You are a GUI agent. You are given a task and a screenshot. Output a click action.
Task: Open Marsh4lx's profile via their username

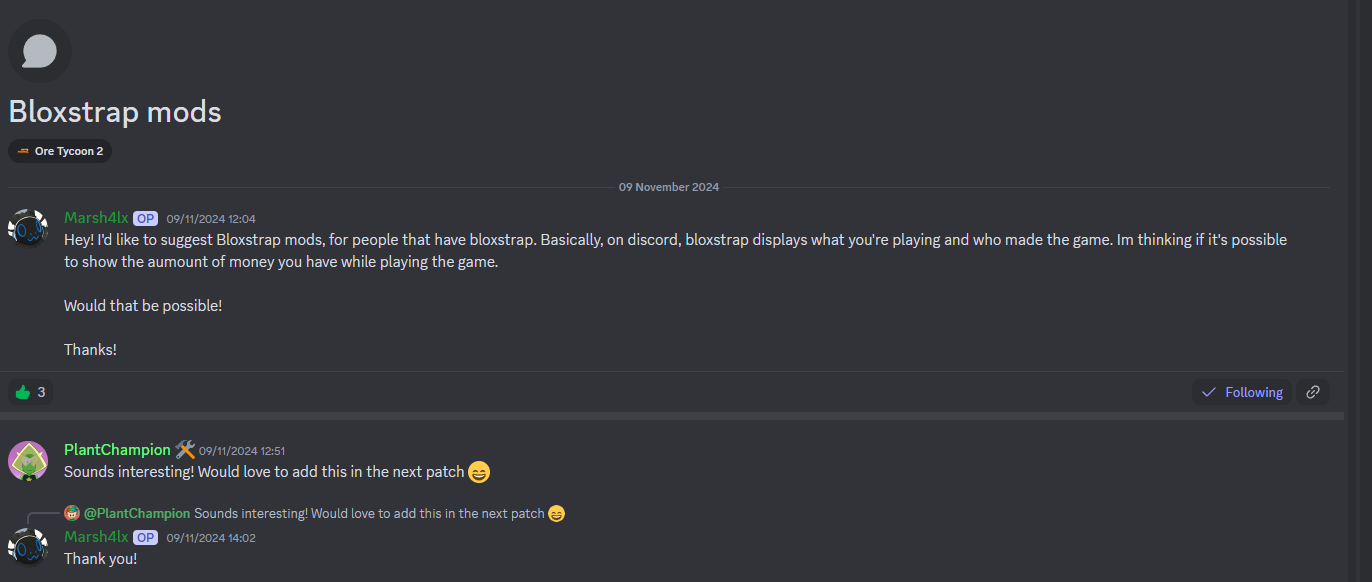pos(96,217)
